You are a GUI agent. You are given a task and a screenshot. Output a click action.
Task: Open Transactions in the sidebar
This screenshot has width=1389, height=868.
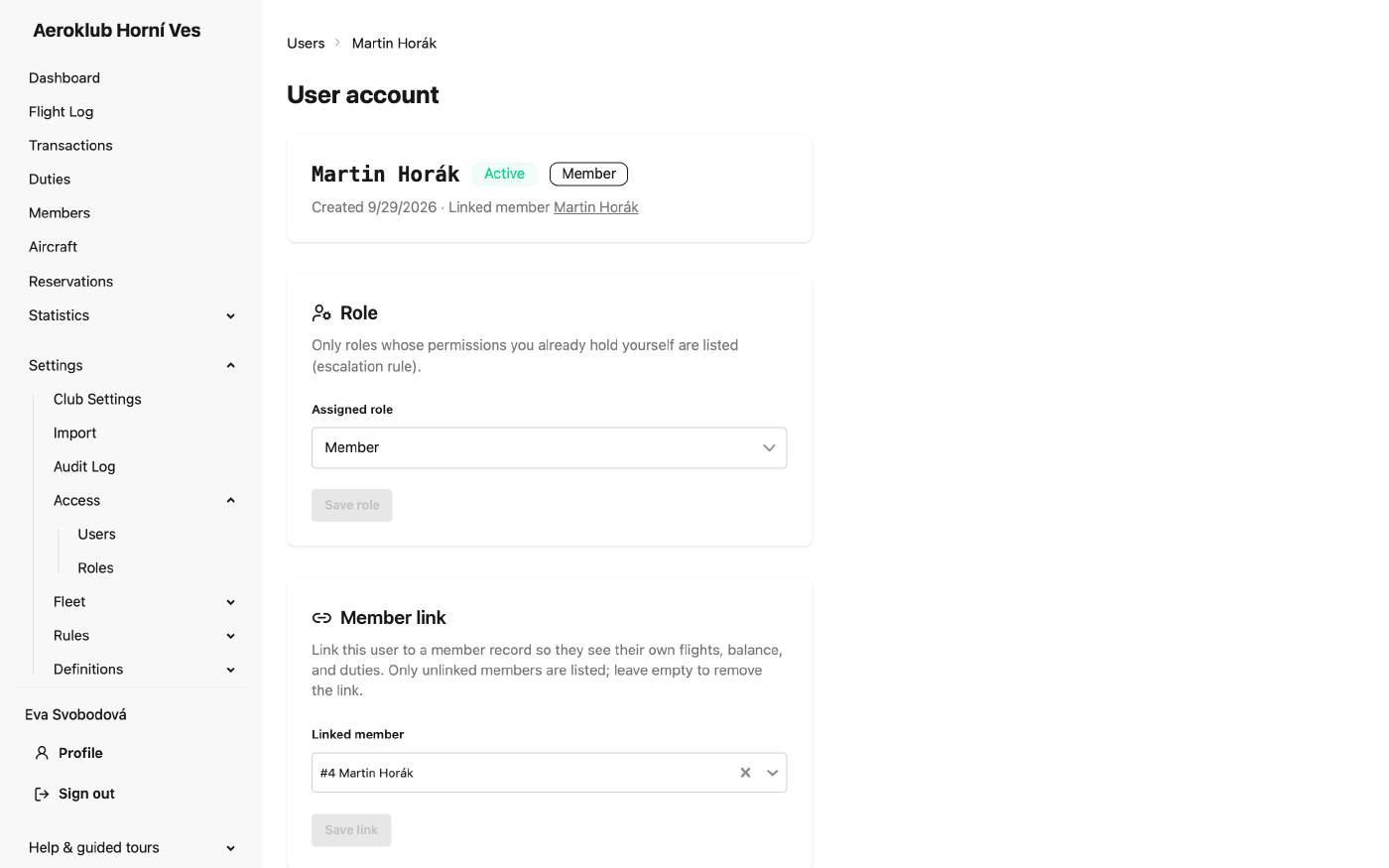coord(70,146)
